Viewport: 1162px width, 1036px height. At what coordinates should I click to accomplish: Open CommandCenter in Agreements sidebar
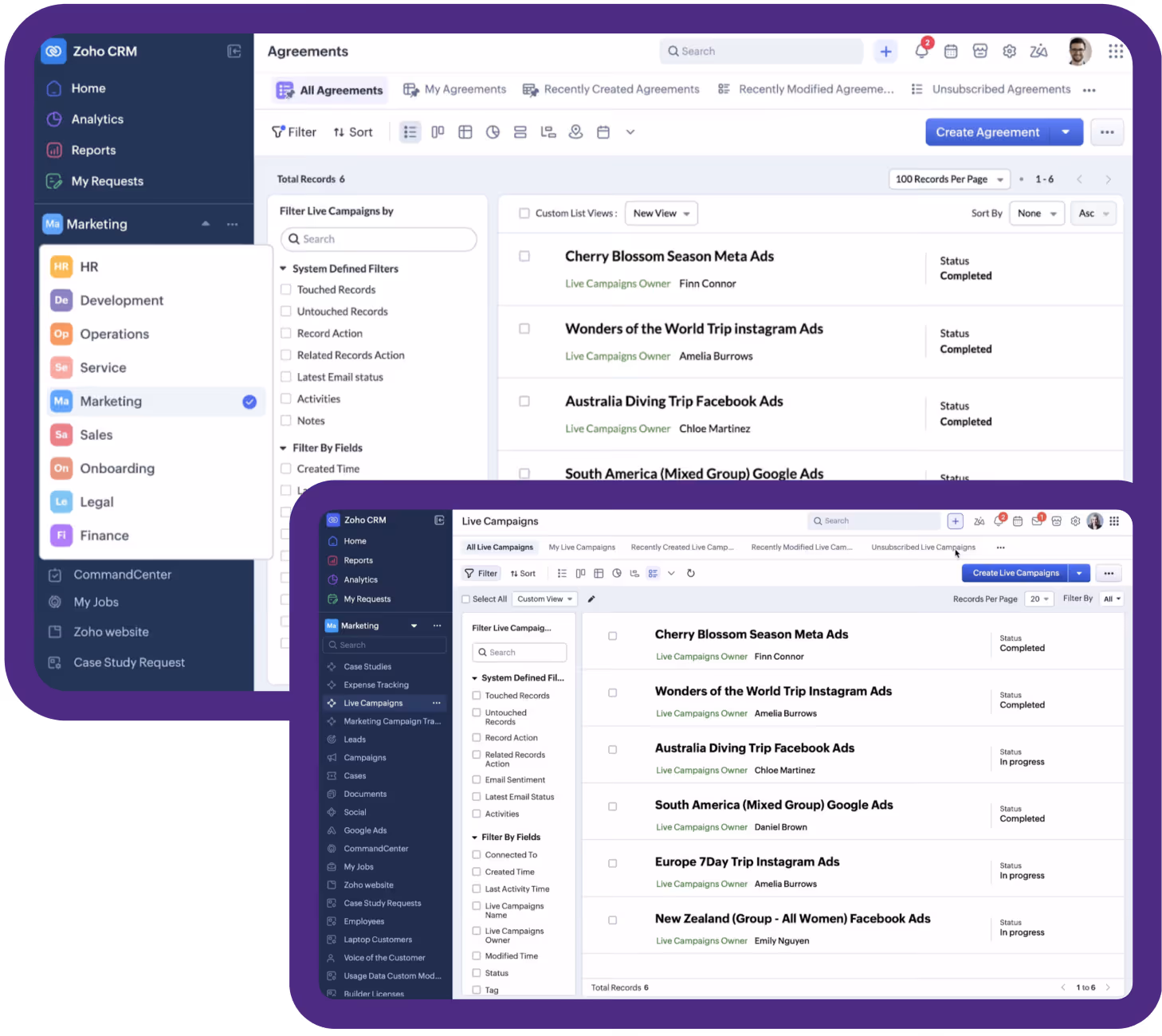click(x=109, y=575)
